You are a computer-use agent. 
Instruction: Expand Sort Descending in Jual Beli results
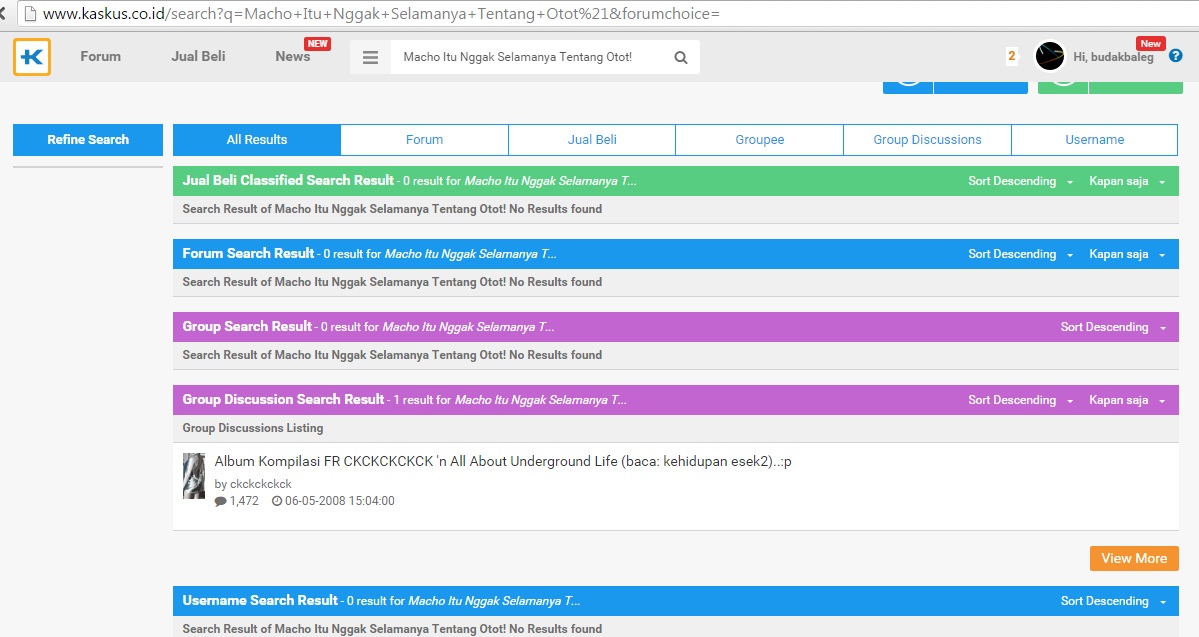pyautogui.click(x=1020, y=181)
